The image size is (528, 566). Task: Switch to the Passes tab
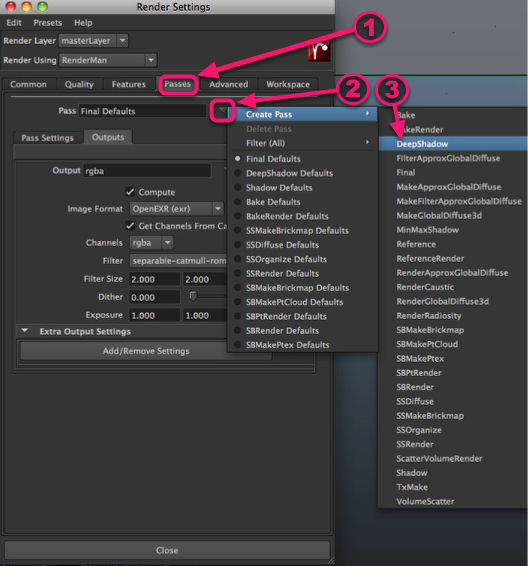[x=177, y=84]
